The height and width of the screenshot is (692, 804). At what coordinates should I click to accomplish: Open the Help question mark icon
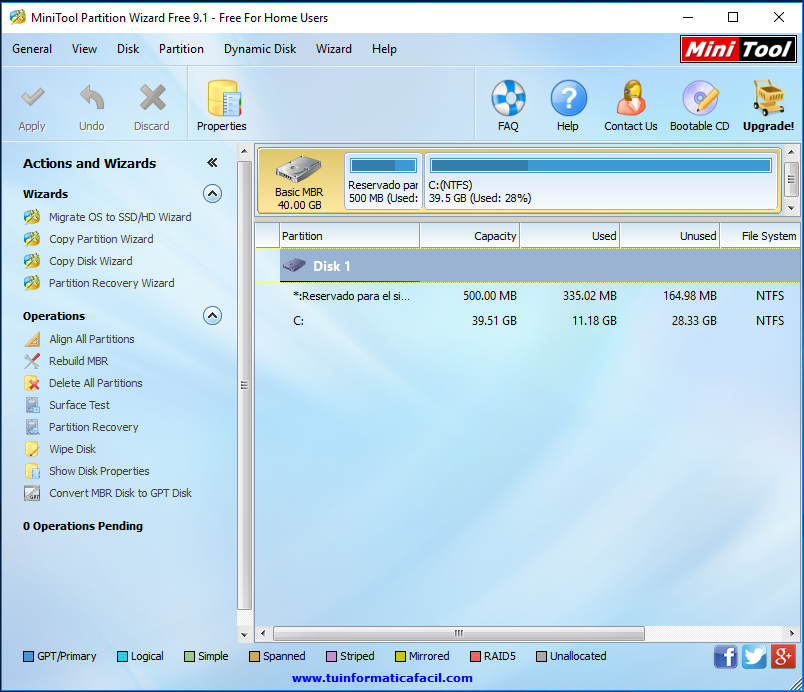click(568, 98)
